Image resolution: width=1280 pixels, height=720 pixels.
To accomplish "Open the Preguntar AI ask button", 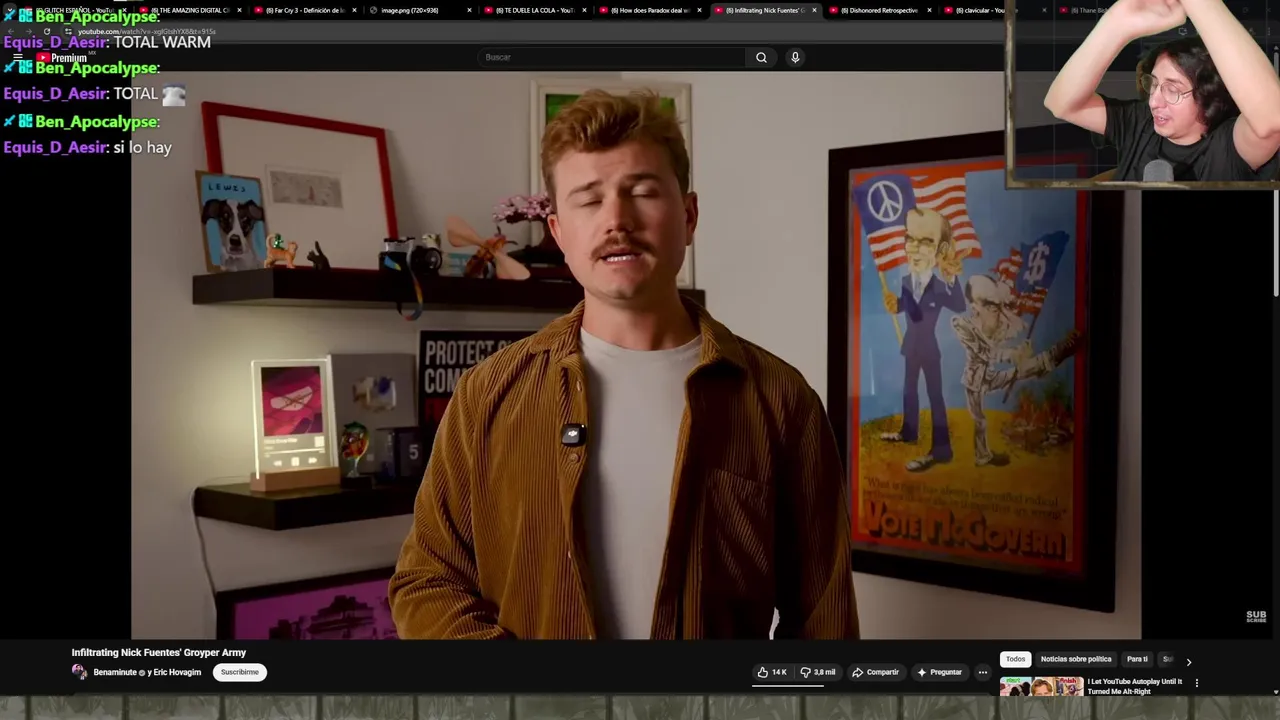I will click(x=939, y=672).
